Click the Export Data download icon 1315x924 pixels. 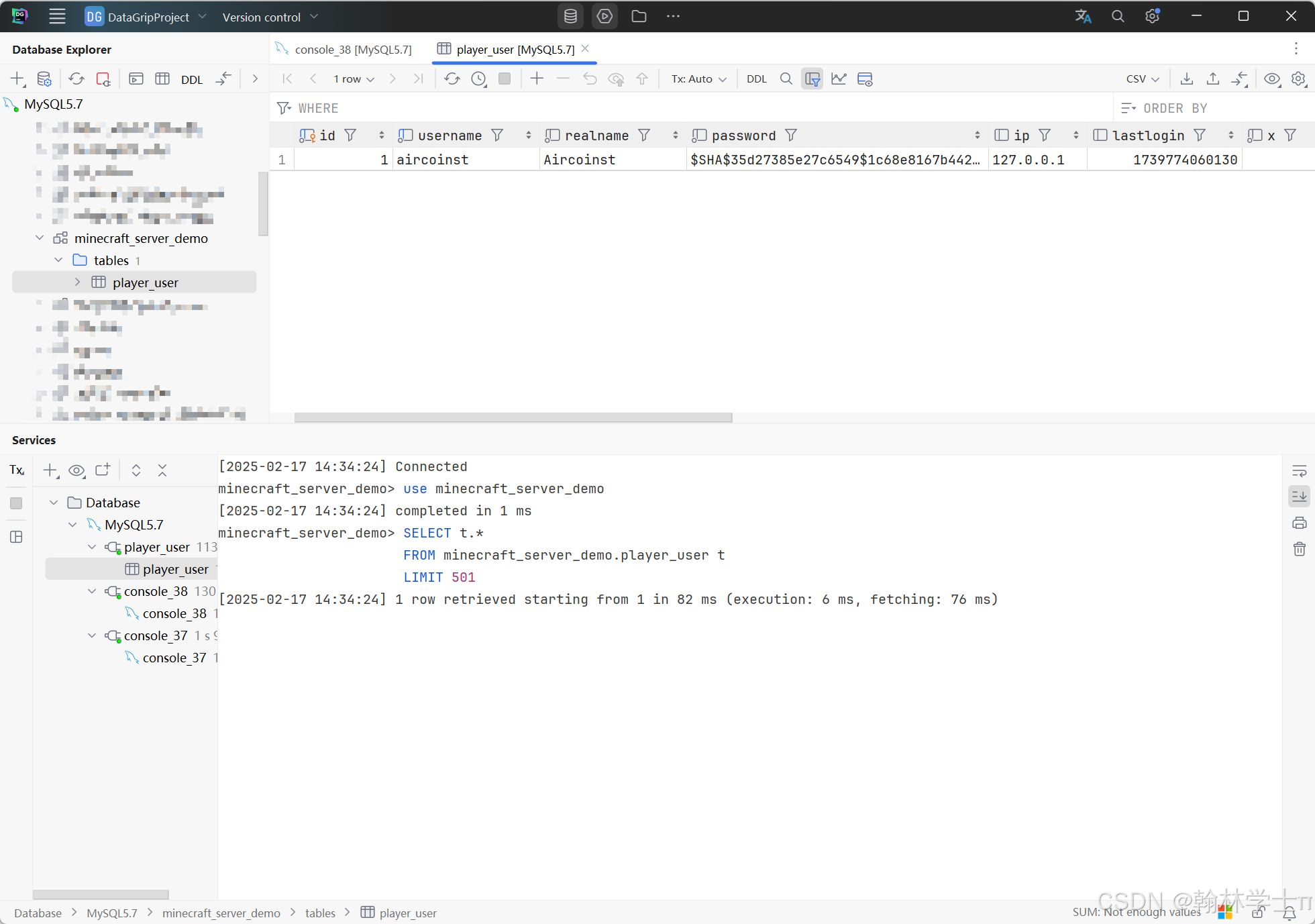click(1187, 79)
